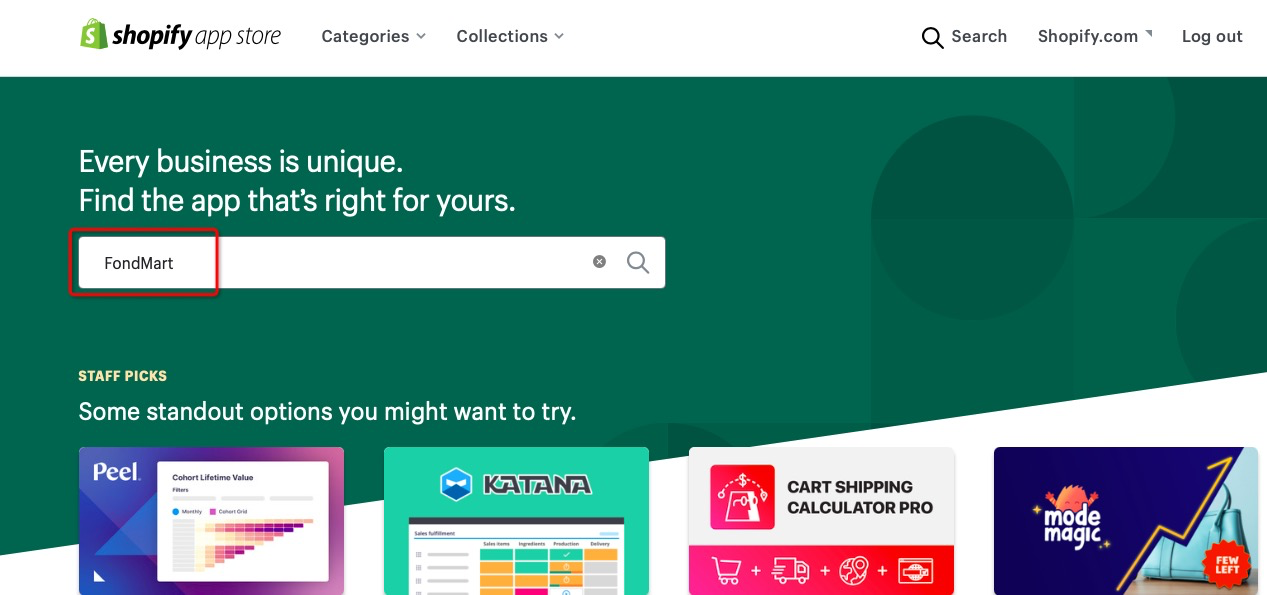Select text 'Some standout options you might want to try.'
Image resolution: width=1267 pixels, height=595 pixels.
[x=327, y=411]
